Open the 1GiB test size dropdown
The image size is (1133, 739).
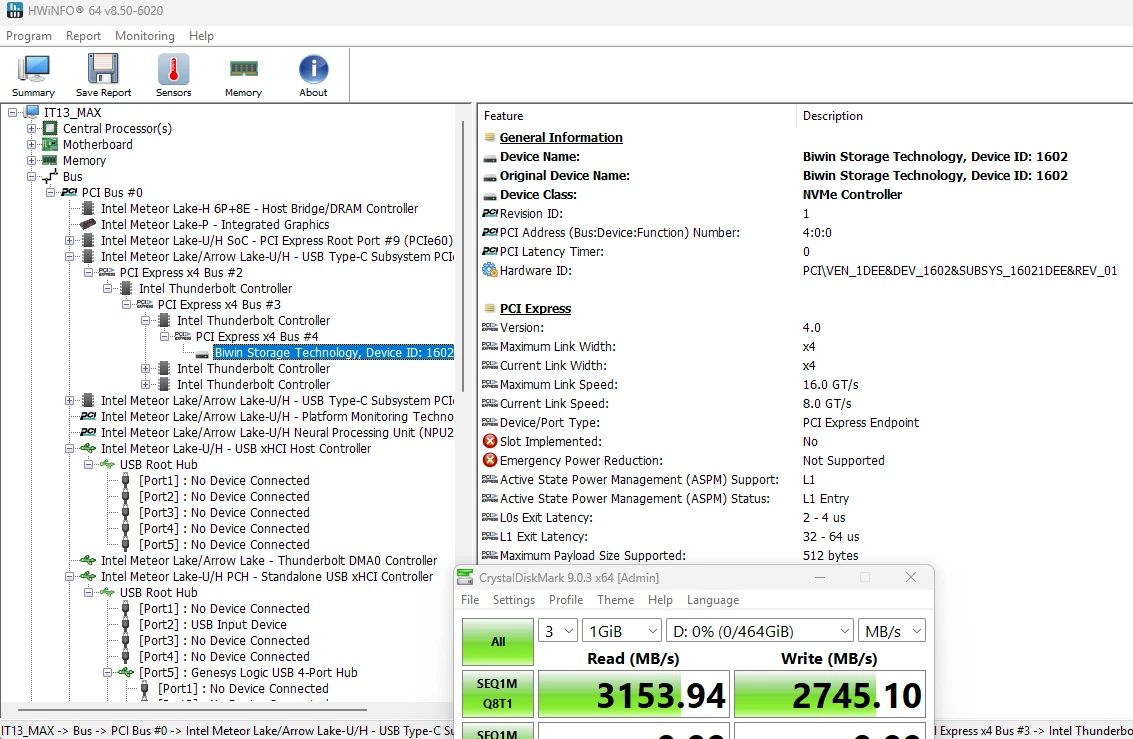tap(622, 631)
